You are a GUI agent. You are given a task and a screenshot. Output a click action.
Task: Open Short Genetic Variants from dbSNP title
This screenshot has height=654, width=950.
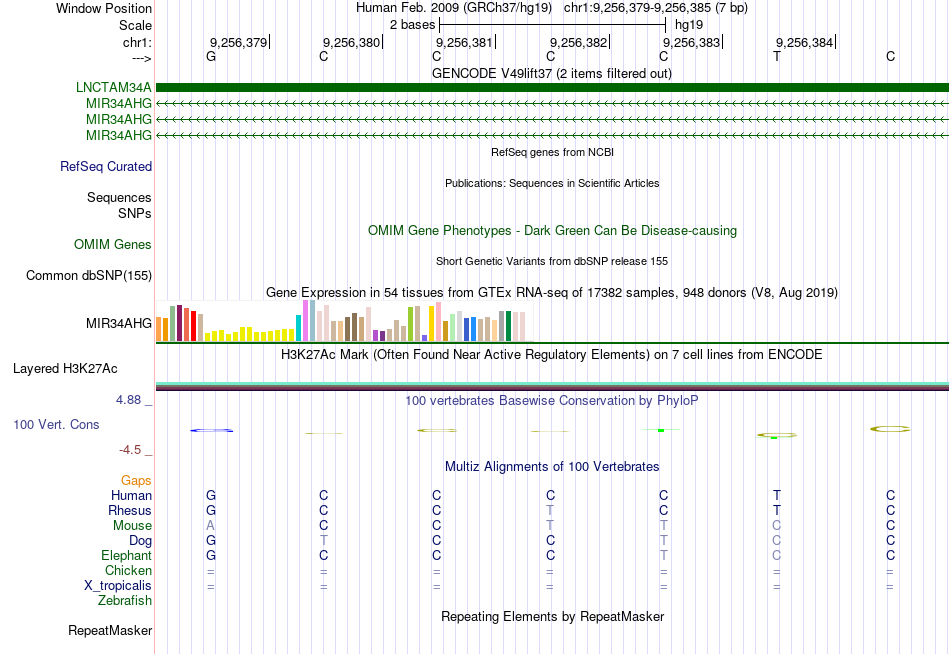click(552, 261)
